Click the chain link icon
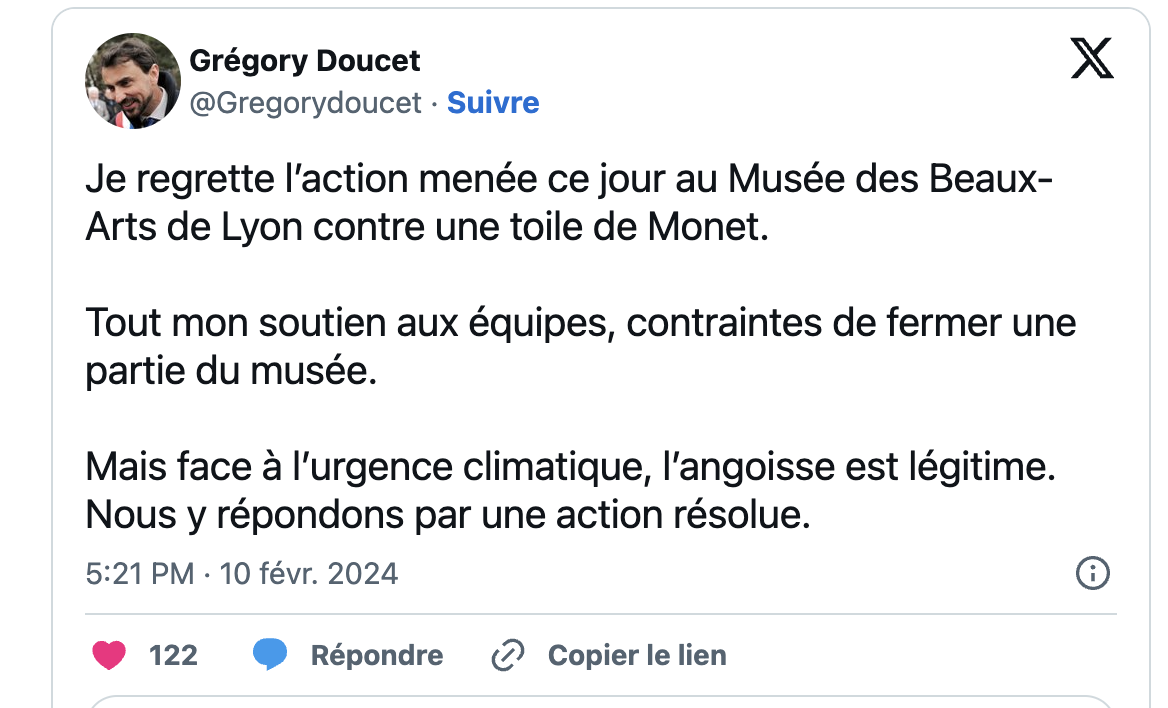Viewport: 1168px width, 708px height. coord(508,655)
